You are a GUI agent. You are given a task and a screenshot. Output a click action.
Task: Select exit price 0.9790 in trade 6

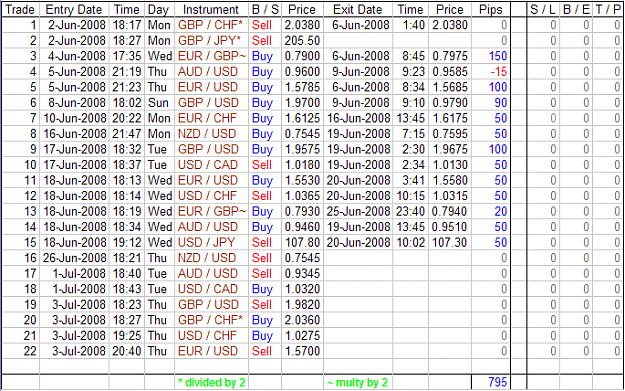(x=450, y=103)
